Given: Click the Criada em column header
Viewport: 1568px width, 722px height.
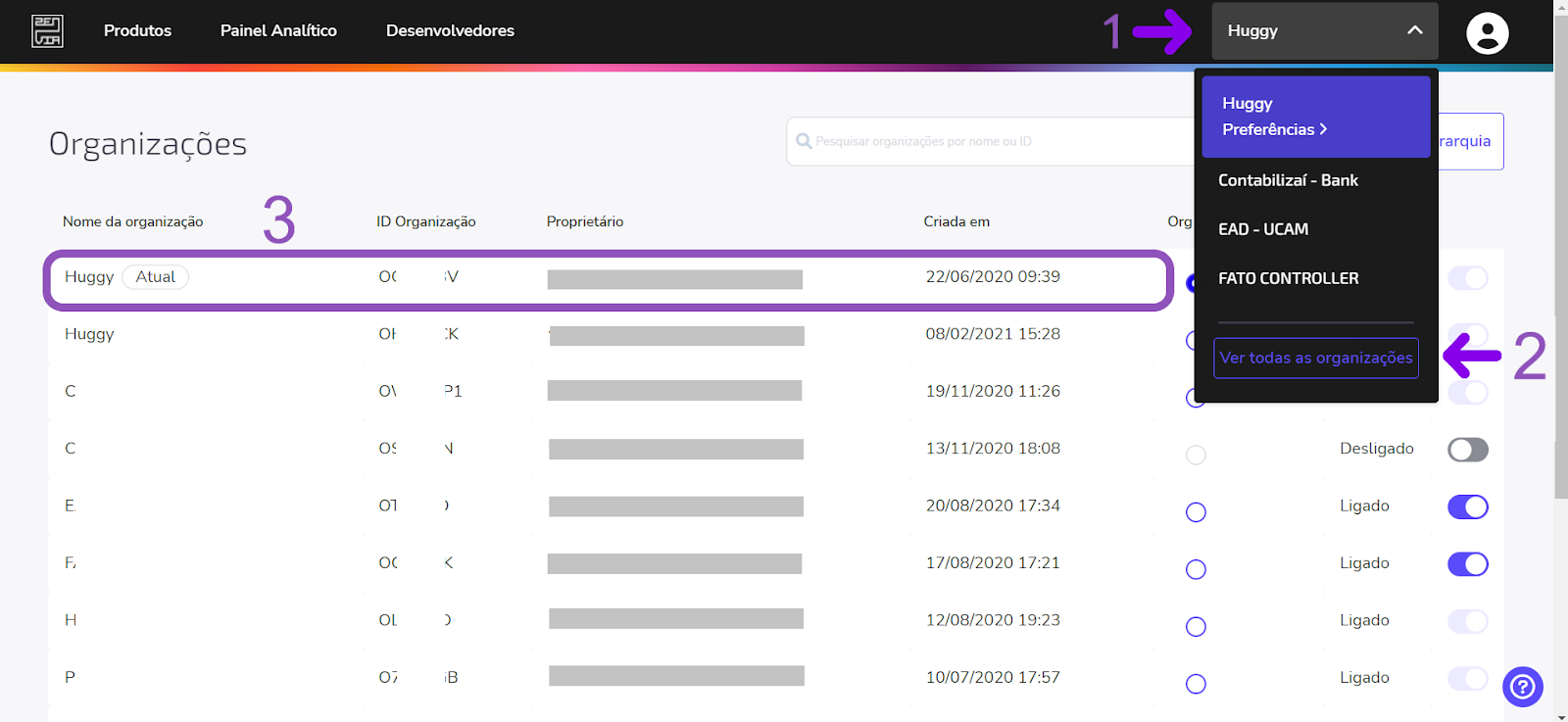Looking at the screenshot, I should 956,221.
